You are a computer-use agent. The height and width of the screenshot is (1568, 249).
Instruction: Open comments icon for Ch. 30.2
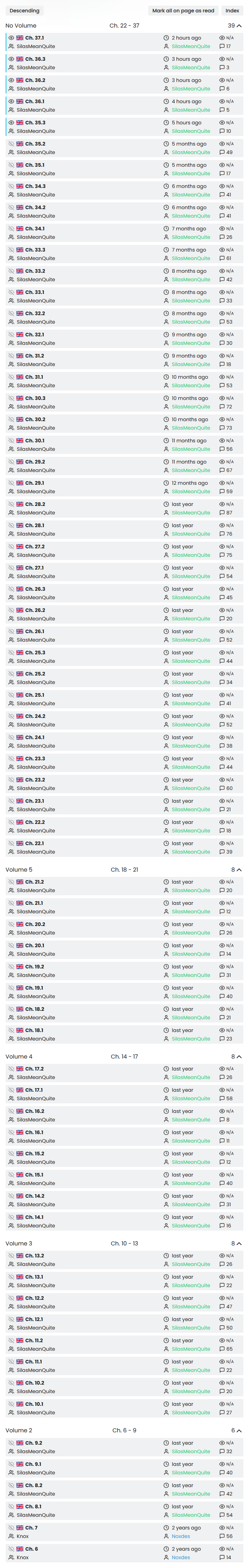click(x=222, y=428)
